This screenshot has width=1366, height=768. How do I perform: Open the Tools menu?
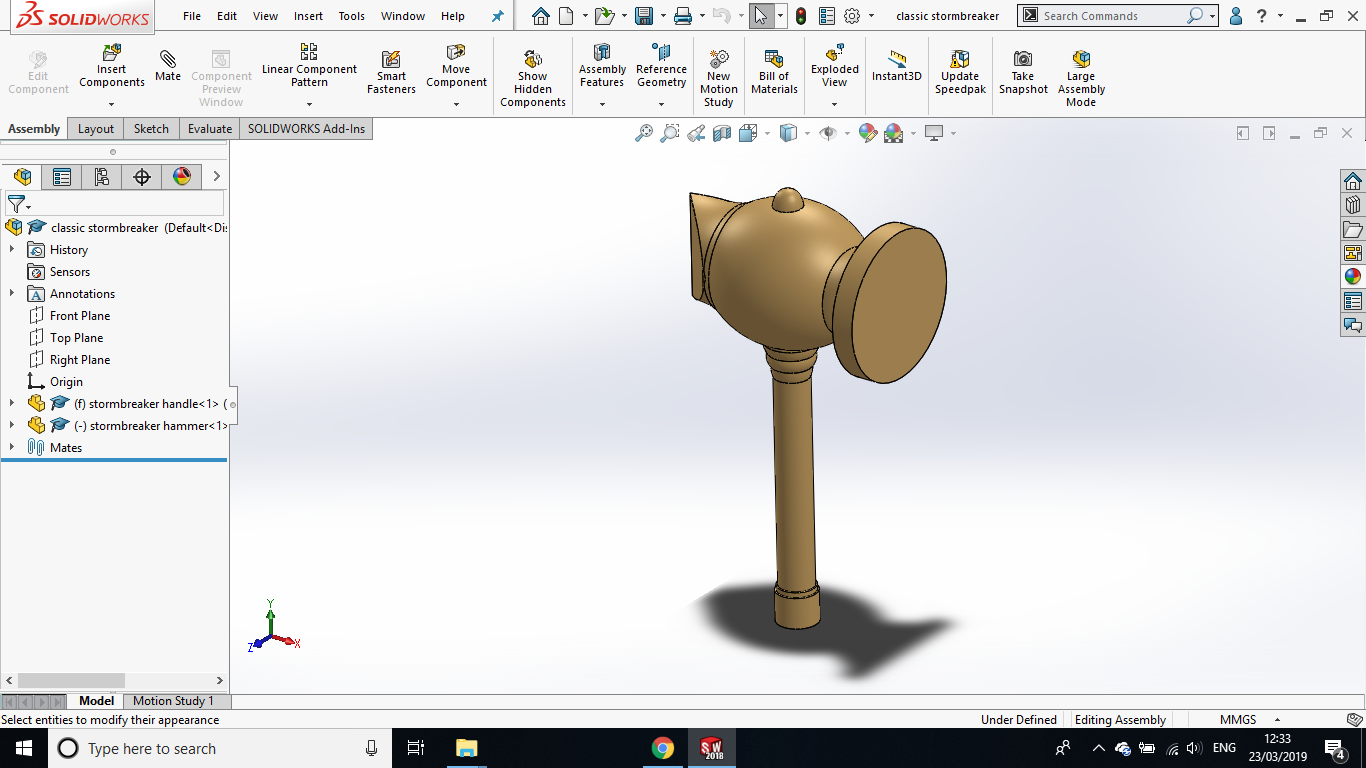point(351,16)
